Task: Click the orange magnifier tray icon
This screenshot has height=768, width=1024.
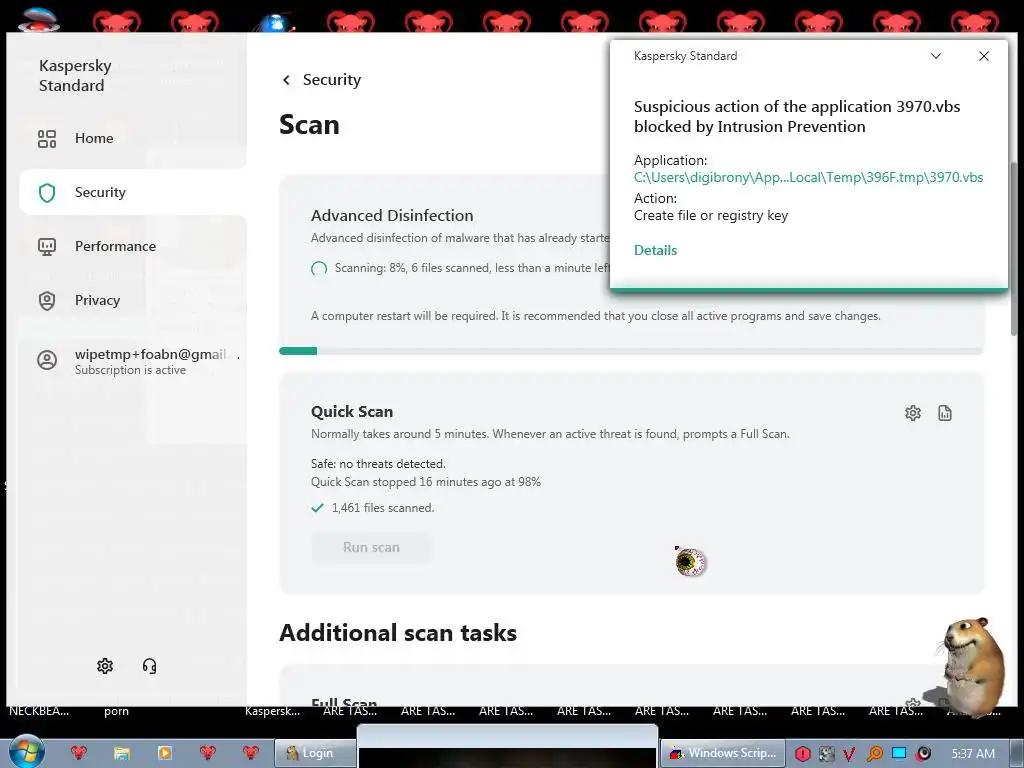Action: pyautogui.click(x=874, y=754)
